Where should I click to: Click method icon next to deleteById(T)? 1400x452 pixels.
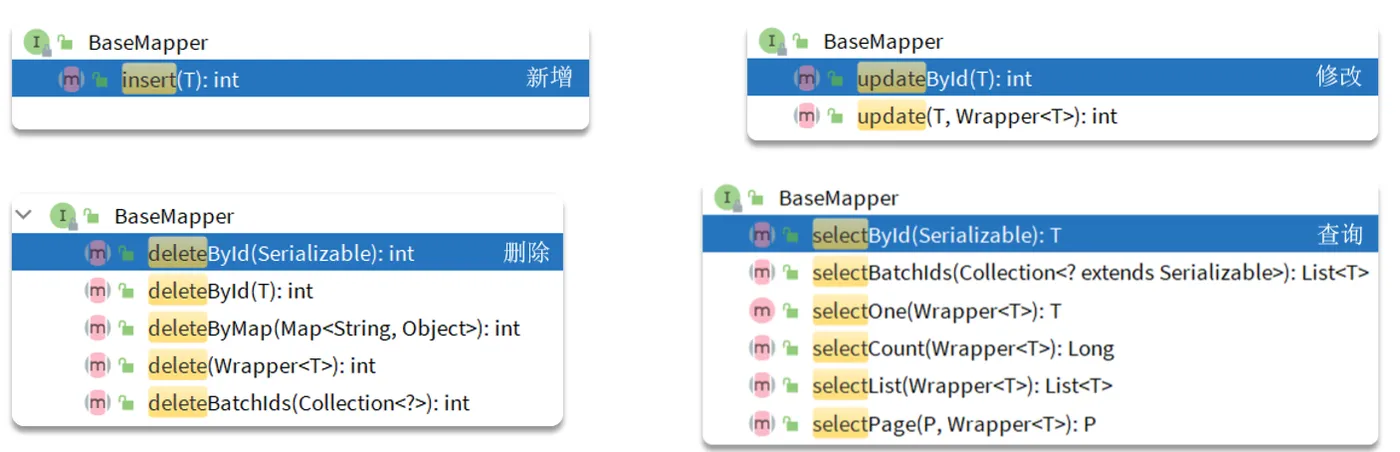coord(97,291)
